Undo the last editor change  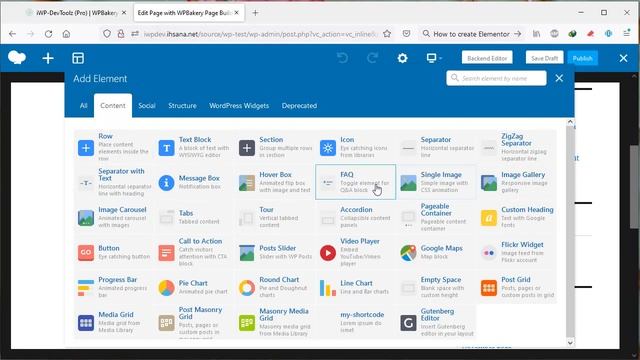coord(342,58)
